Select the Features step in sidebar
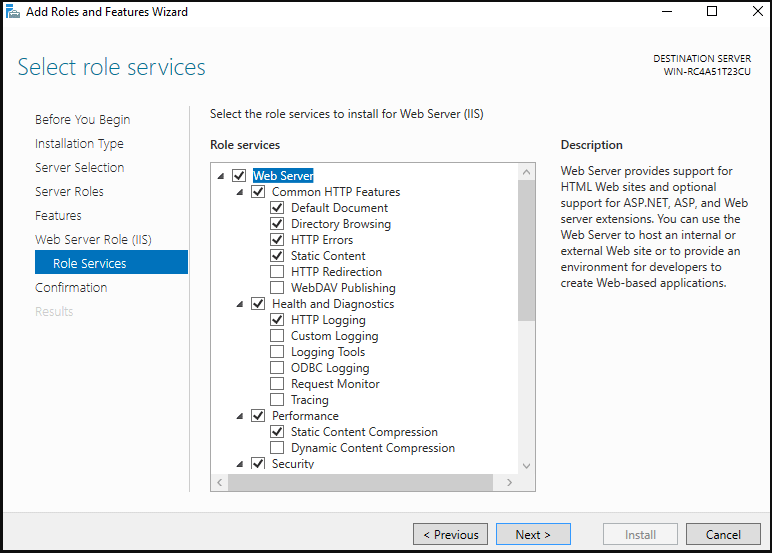 (x=58, y=216)
